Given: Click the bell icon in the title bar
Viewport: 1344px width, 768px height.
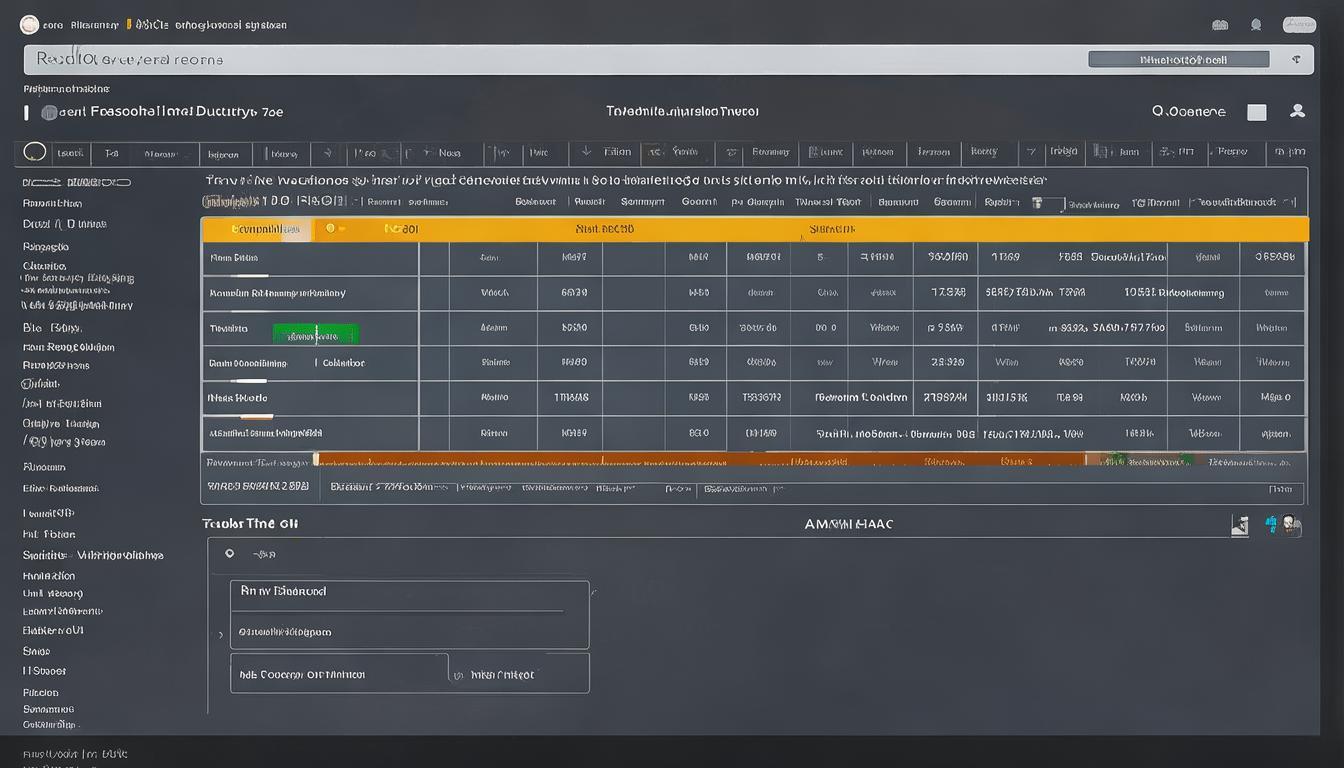Looking at the screenshot, I should point(1256,25).
